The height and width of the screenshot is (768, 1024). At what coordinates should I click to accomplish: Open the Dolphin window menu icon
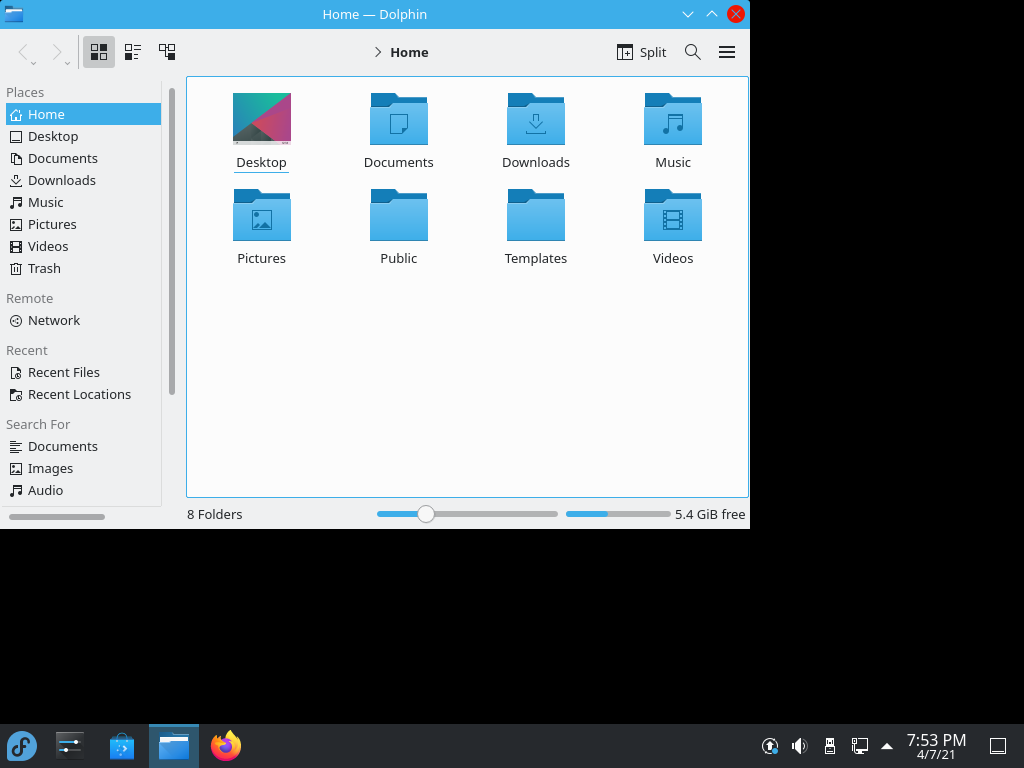[x=14, y=14]
